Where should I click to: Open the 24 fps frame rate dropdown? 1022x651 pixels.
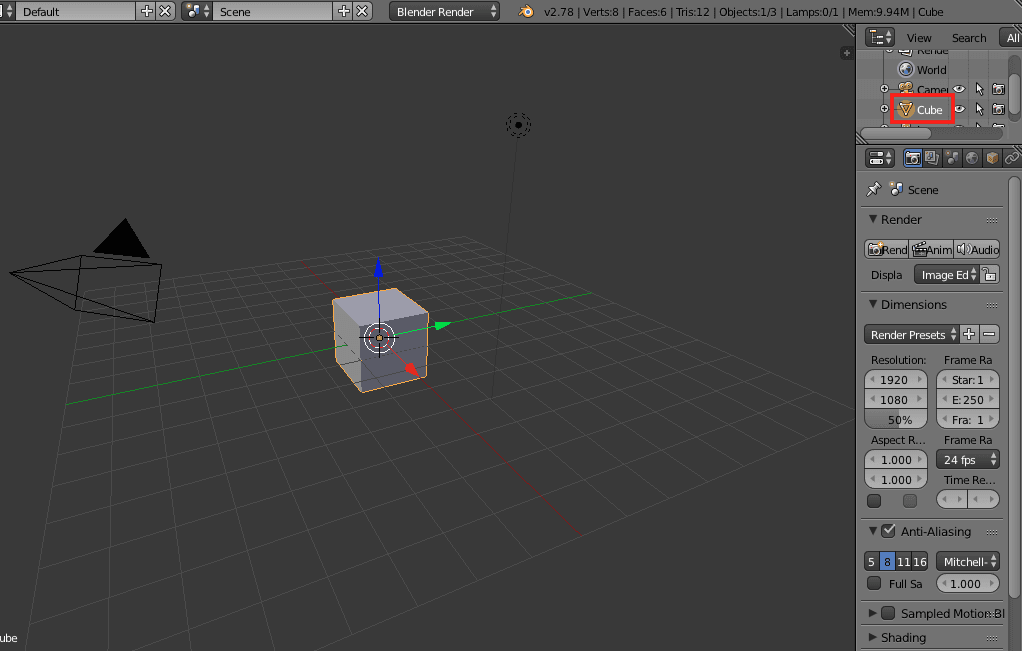(x=967, y=459)
